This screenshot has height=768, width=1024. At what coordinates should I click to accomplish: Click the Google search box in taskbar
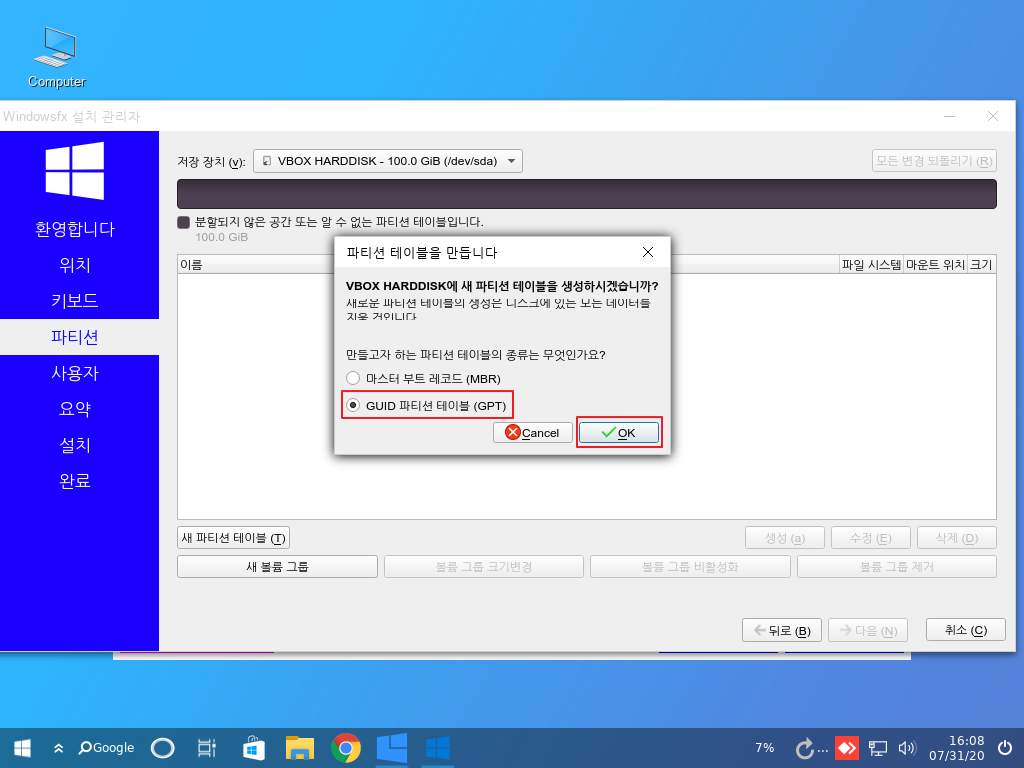[106, 748]
